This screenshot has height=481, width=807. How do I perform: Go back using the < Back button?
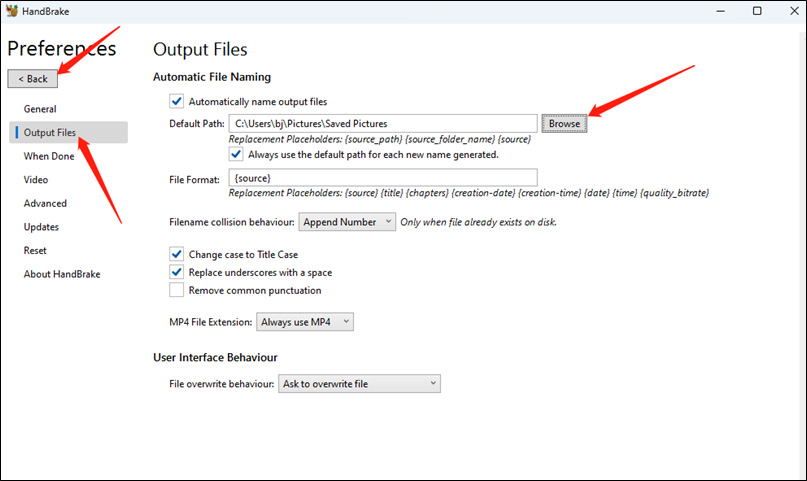coord(32,79)
